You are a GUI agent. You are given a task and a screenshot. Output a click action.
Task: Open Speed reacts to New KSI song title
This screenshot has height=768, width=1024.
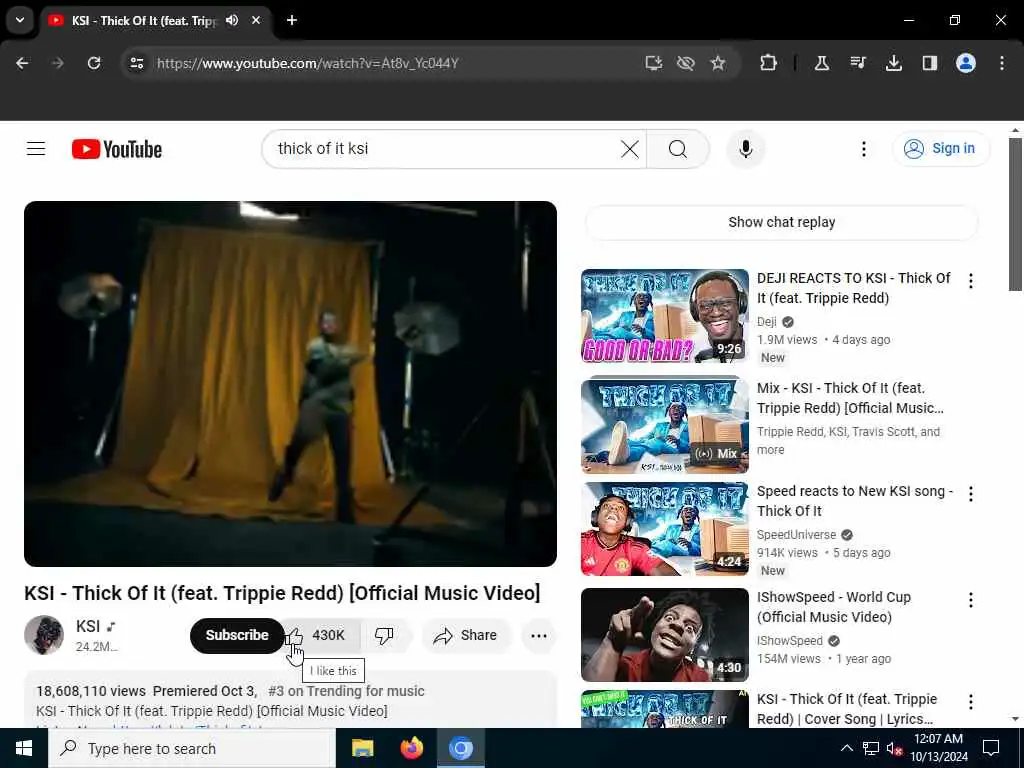(x=855, y=501)
